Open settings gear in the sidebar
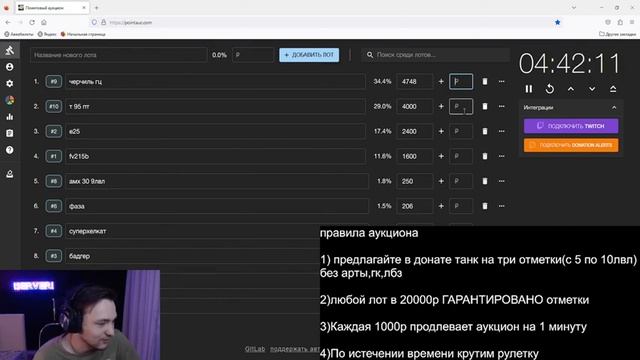640x360 pixels. (x=10, y=83)
